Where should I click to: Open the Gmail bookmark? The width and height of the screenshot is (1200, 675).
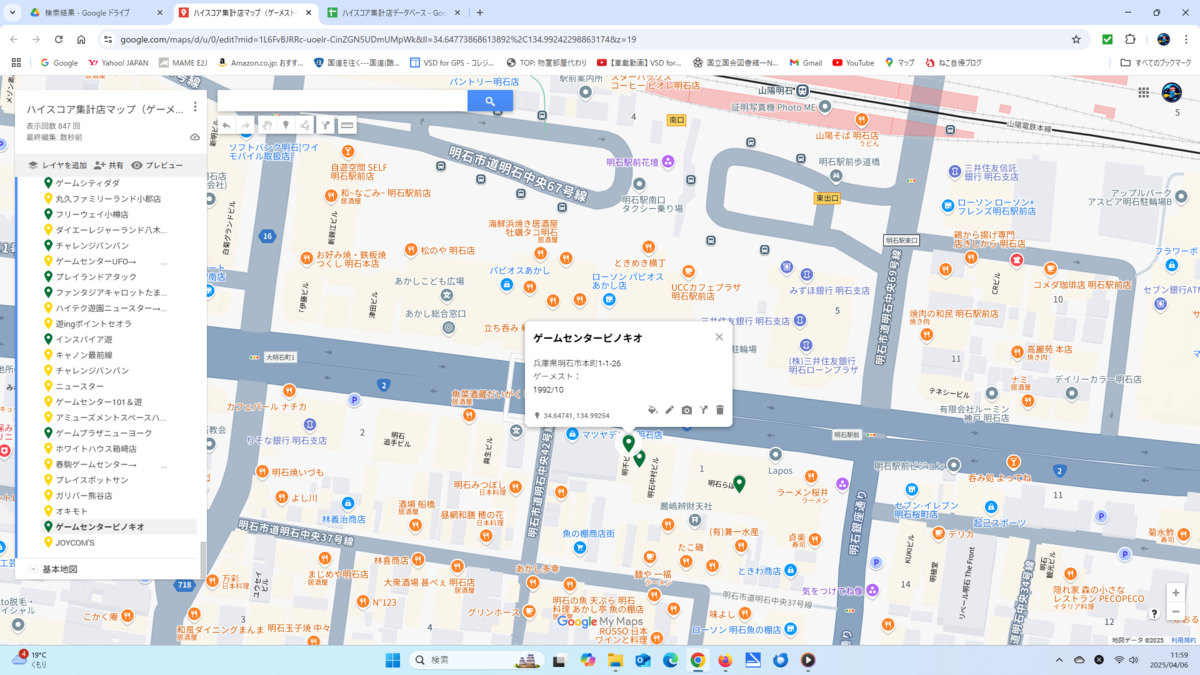806,62
